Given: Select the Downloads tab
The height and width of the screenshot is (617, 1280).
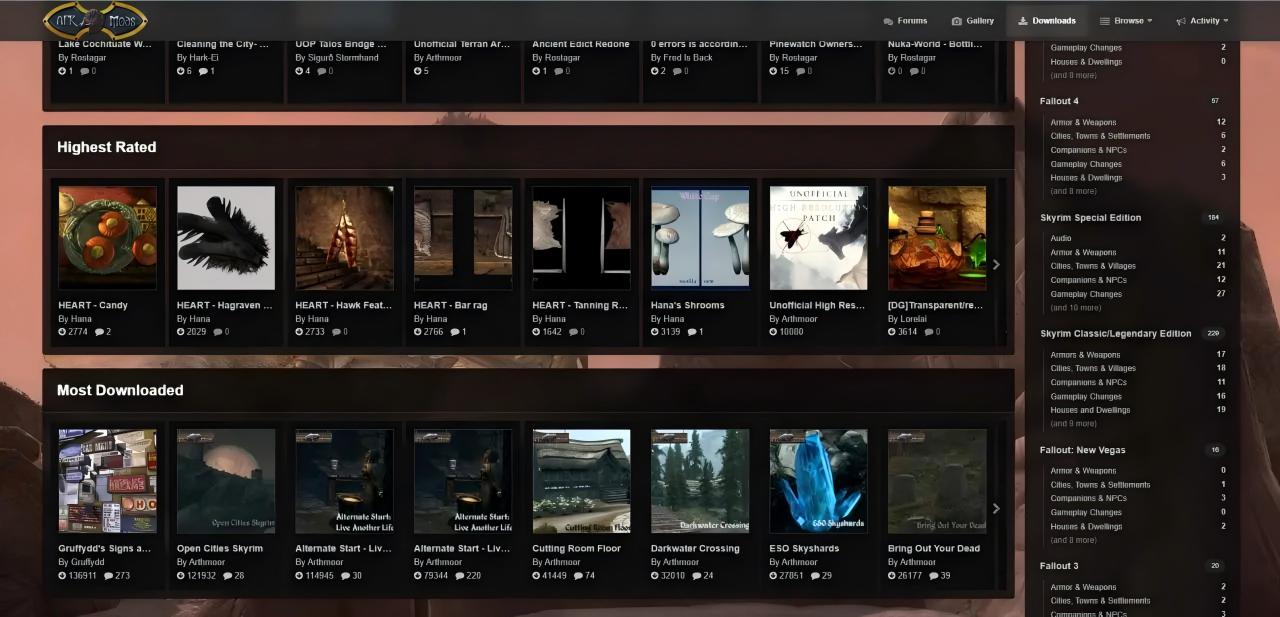Looking at the screenshot, I should tap(1046, 20).
